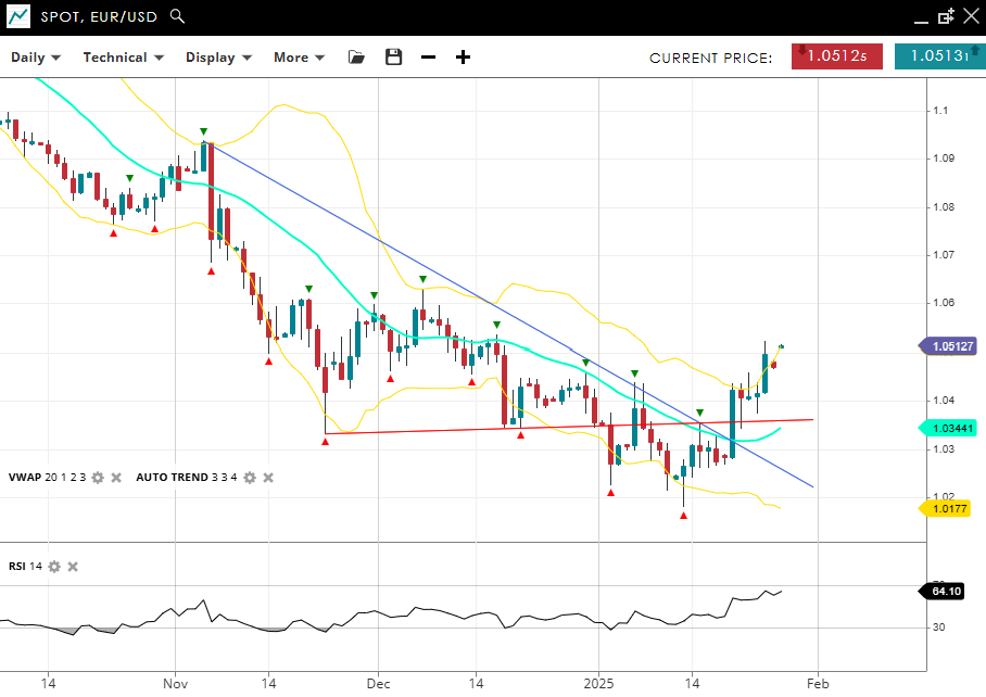Remove the AUTO TREND indicator

268,478
